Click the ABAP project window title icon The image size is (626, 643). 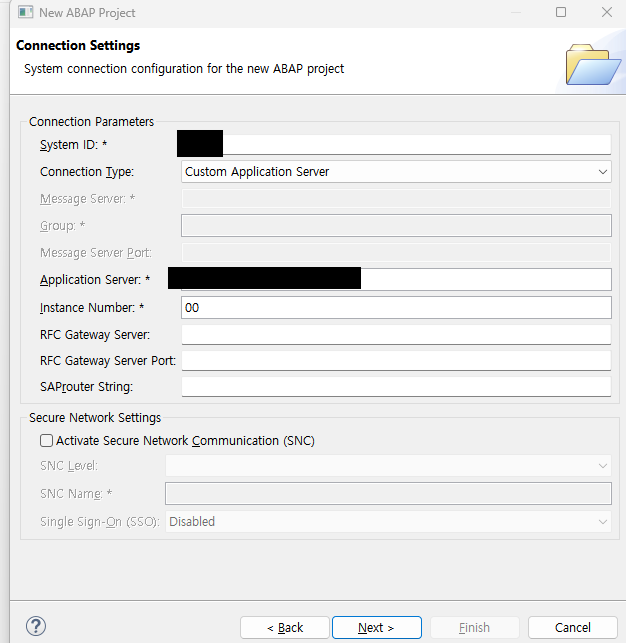pyautogui.click(x=25, y=12)
